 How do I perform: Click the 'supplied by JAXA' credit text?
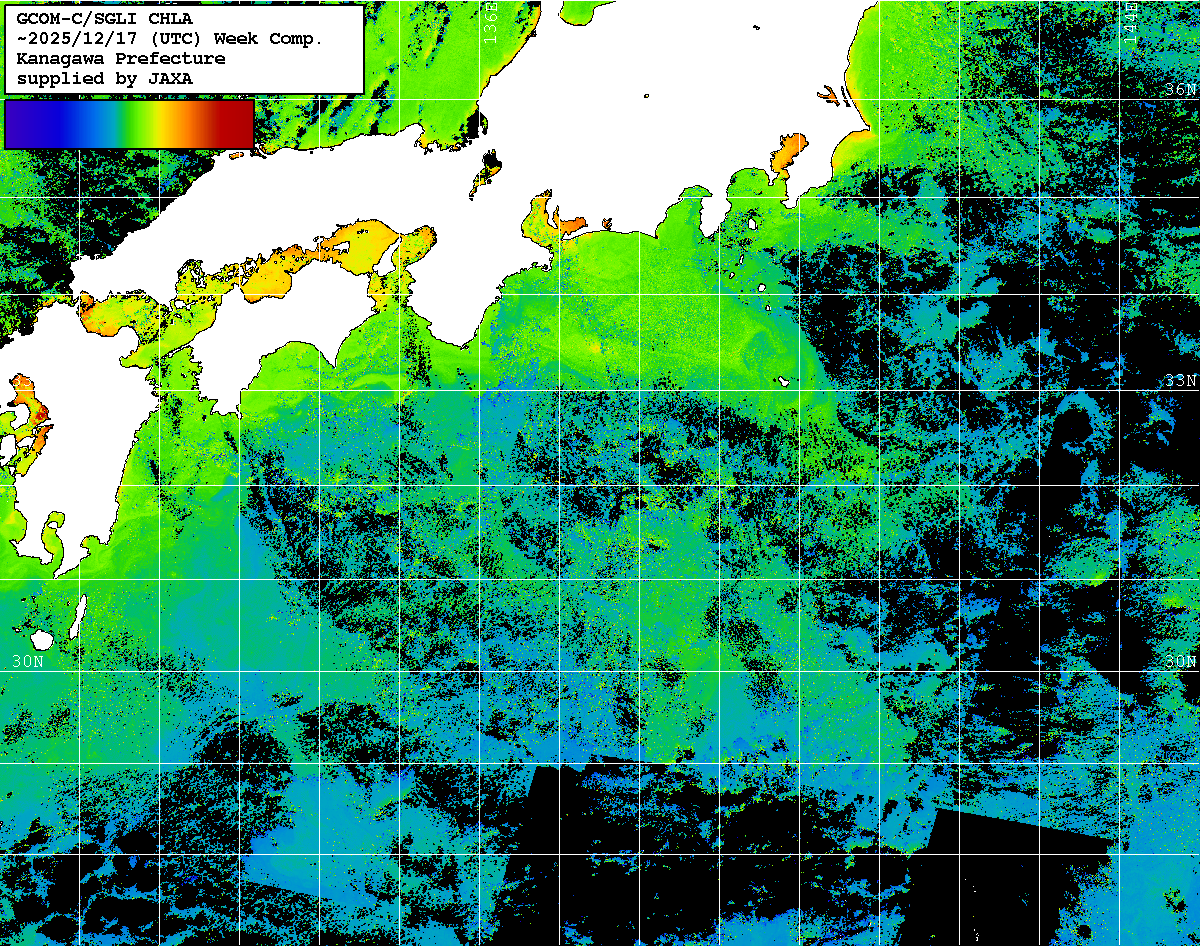(x=105, y=78)
